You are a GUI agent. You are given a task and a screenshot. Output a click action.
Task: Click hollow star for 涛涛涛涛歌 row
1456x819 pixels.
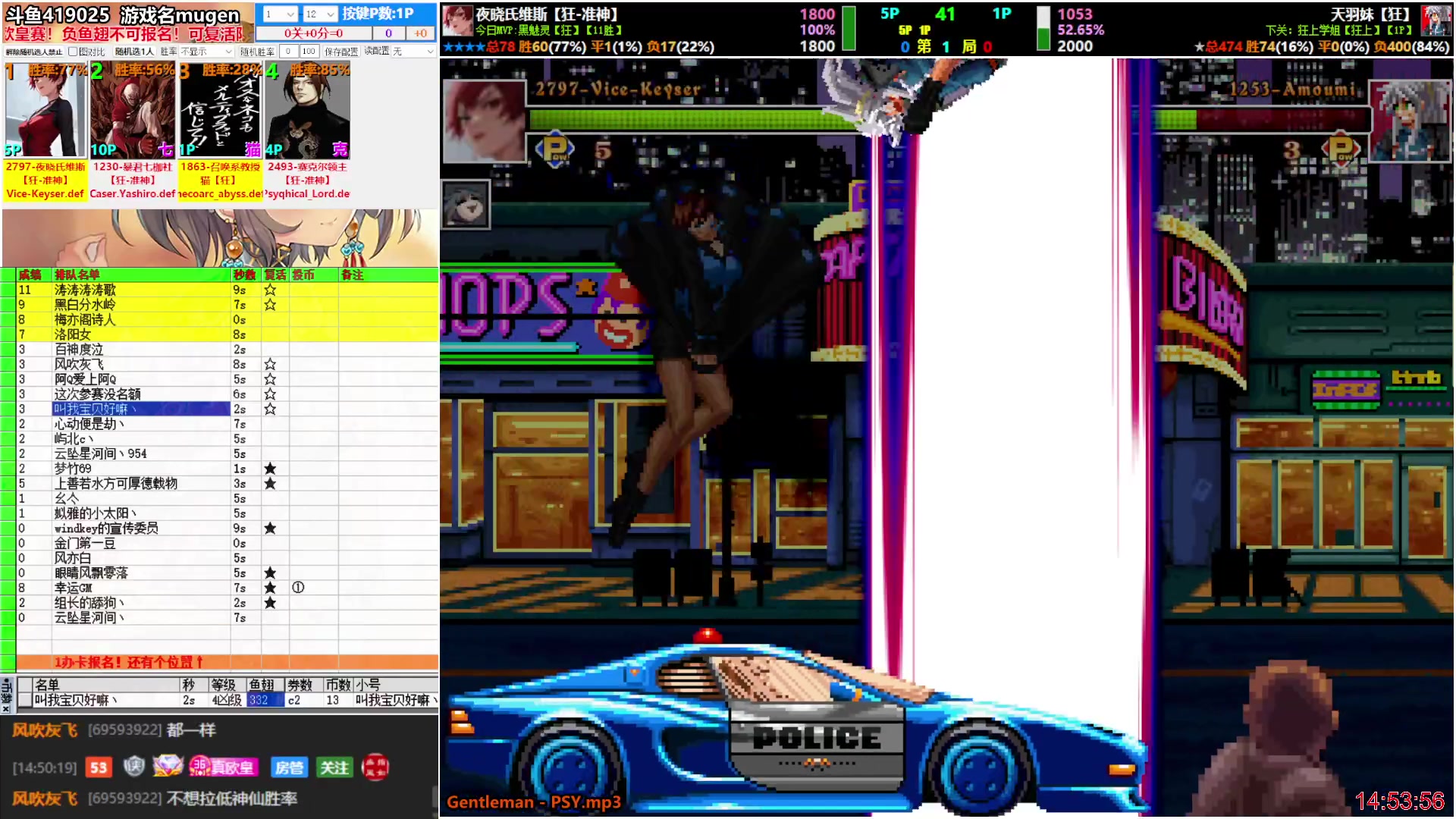[270, 290]
